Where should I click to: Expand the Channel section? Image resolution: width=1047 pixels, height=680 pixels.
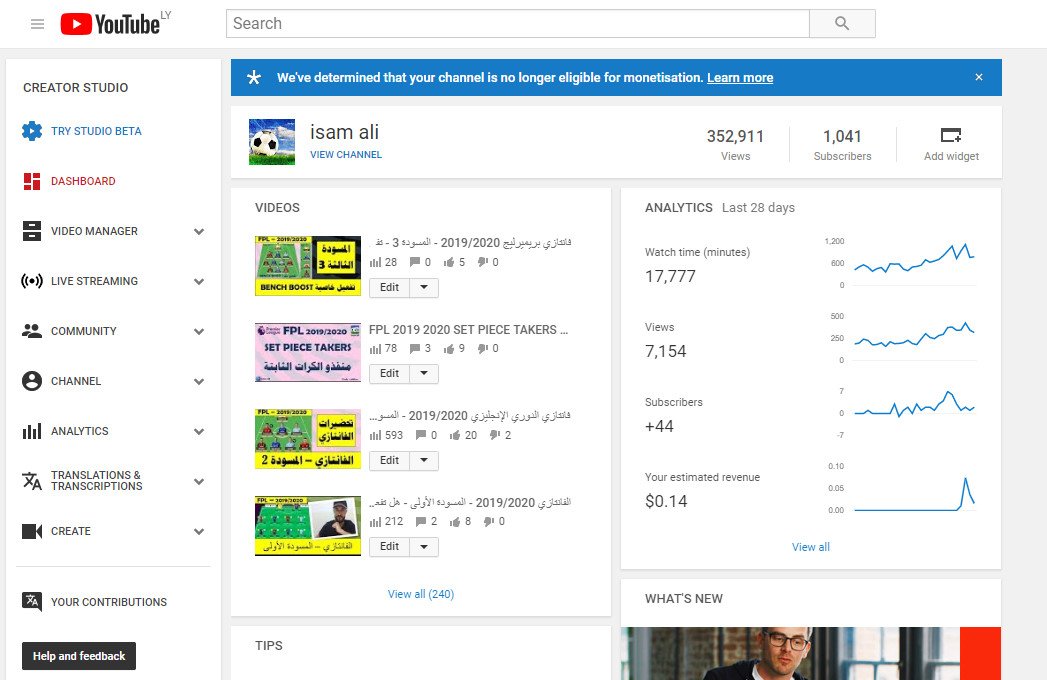pyautogui.click(x=198, y=381)
